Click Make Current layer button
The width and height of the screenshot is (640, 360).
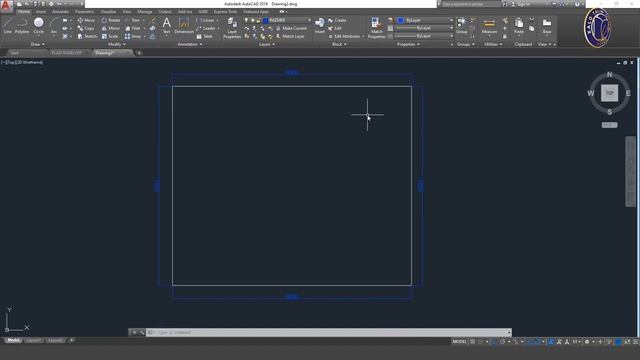[291, 28]
